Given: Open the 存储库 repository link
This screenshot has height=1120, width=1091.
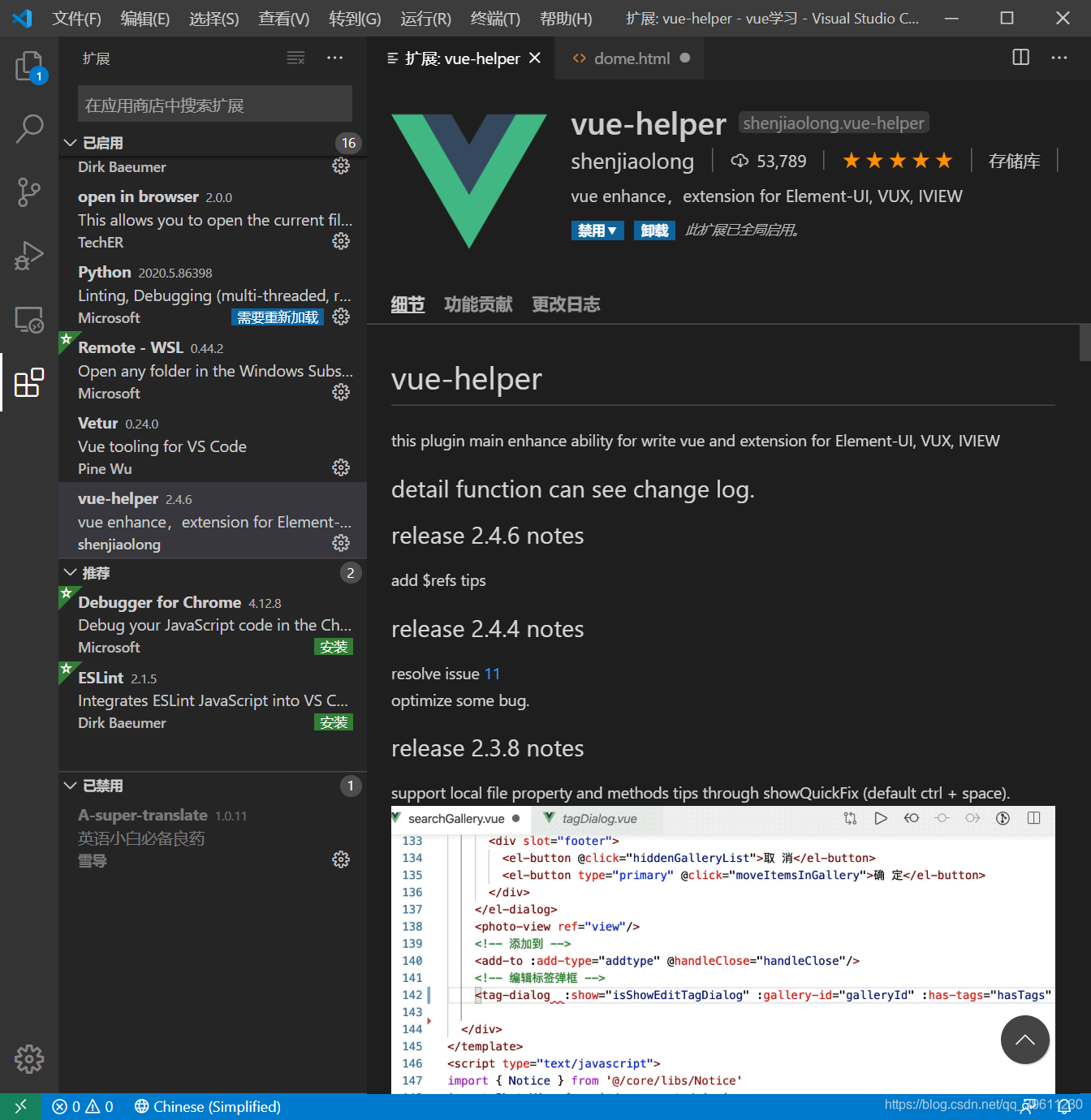Looking at the screenshot, I should click(1014, 161).
